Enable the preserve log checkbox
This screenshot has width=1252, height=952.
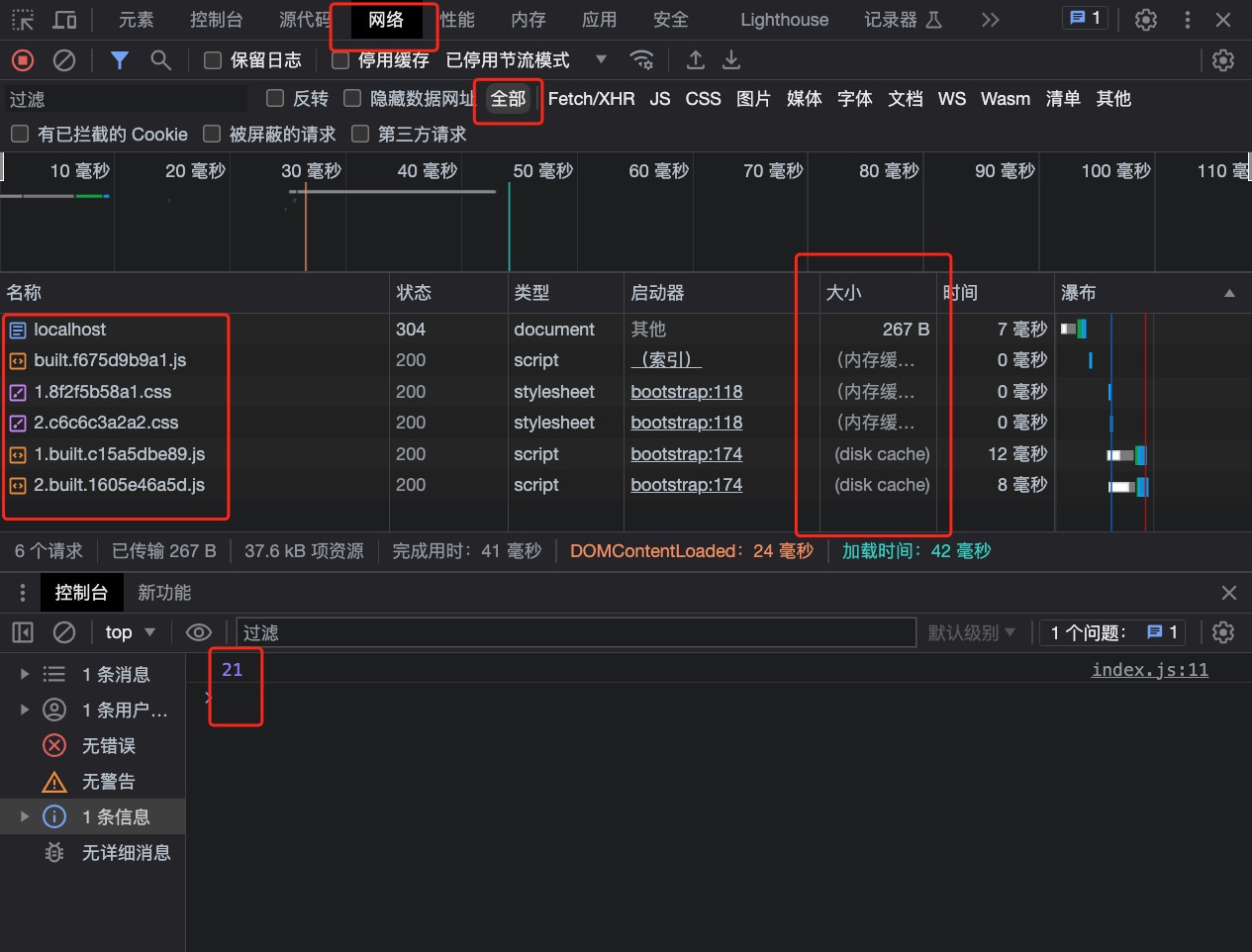click(x=213, y=60)
